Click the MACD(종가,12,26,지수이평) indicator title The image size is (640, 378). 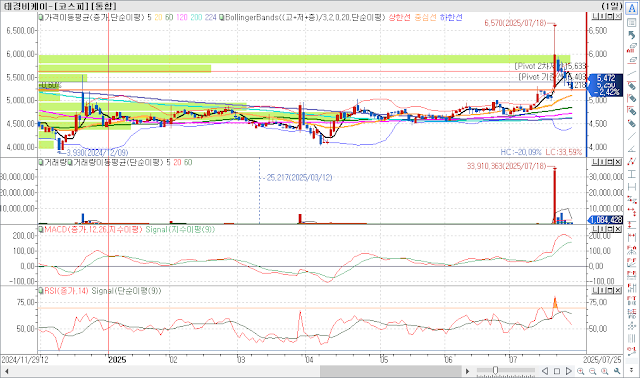pyautogui.click(x=93, y=229)
